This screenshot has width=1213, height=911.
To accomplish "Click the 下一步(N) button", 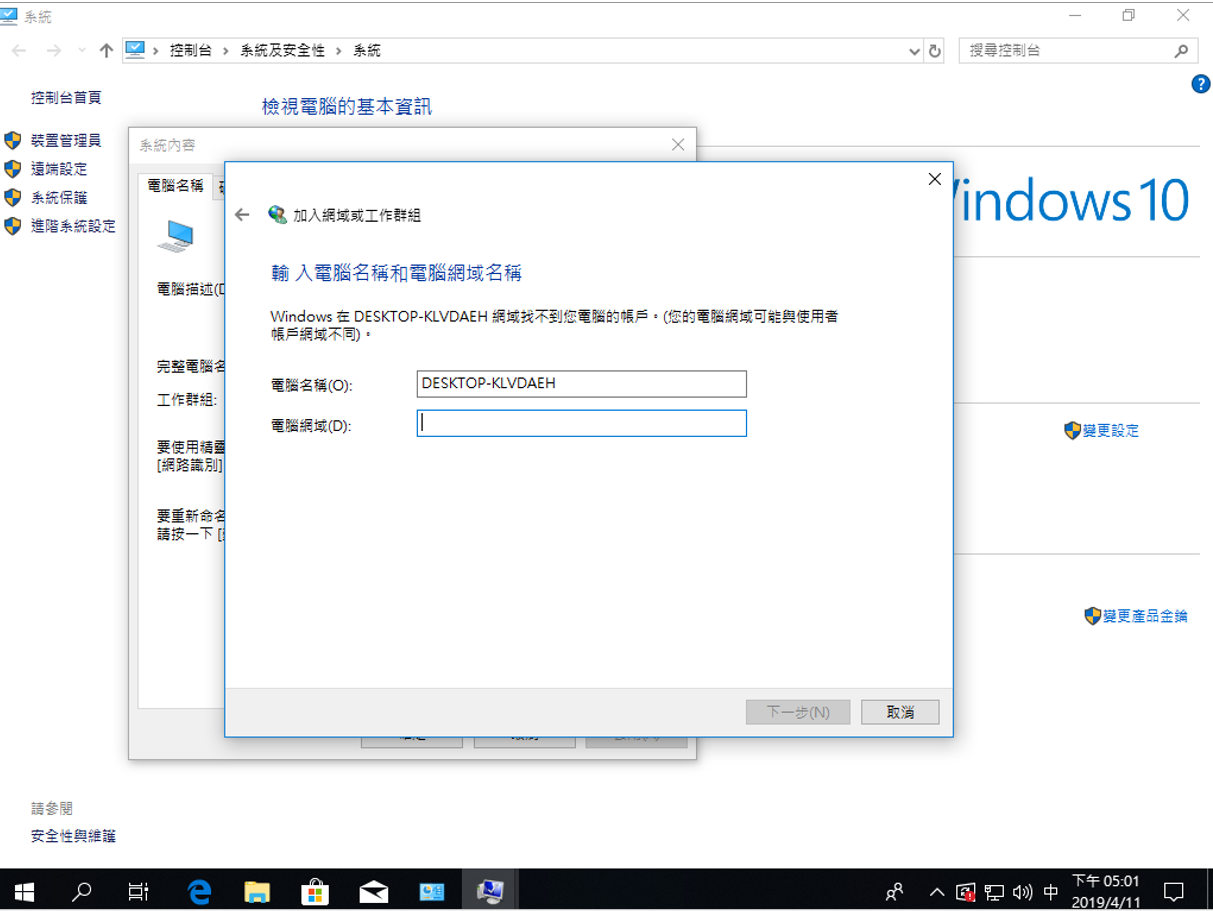I will click(x=798, y=712).
